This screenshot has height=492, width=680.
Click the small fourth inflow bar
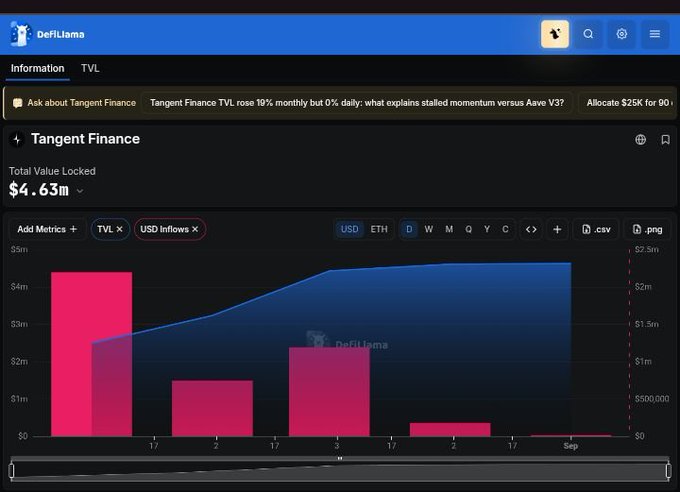pyautogui.click(x=450, y=429)
